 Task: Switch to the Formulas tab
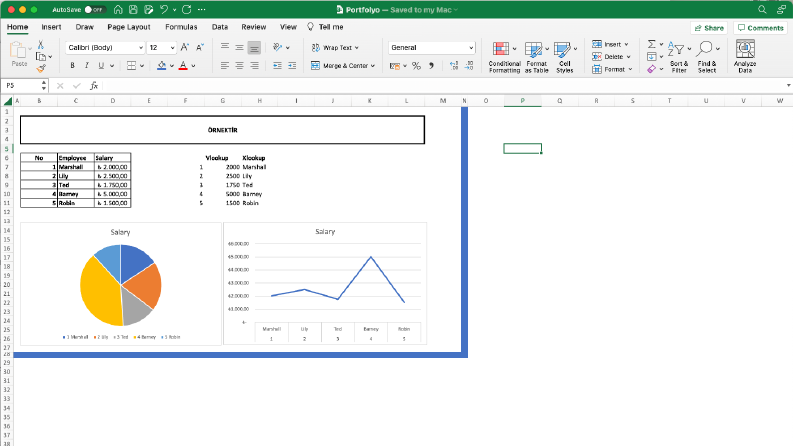tap(181, 27)
